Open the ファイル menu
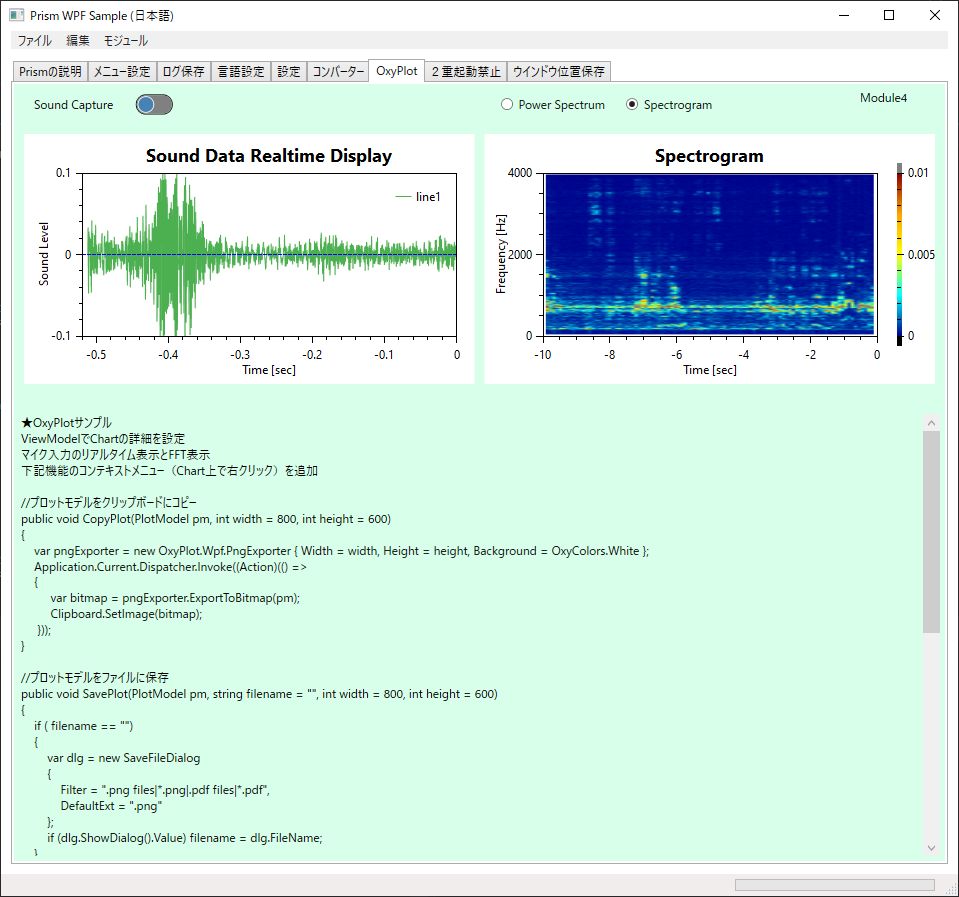 pos(34,40)
